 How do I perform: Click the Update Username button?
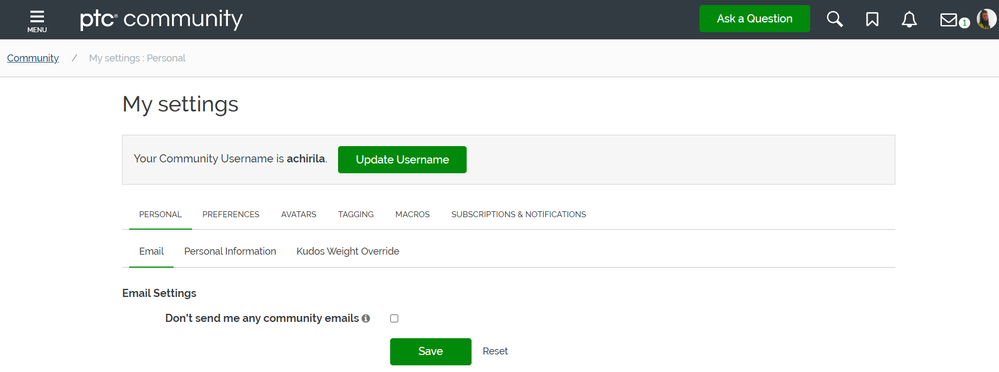[402, 160]
